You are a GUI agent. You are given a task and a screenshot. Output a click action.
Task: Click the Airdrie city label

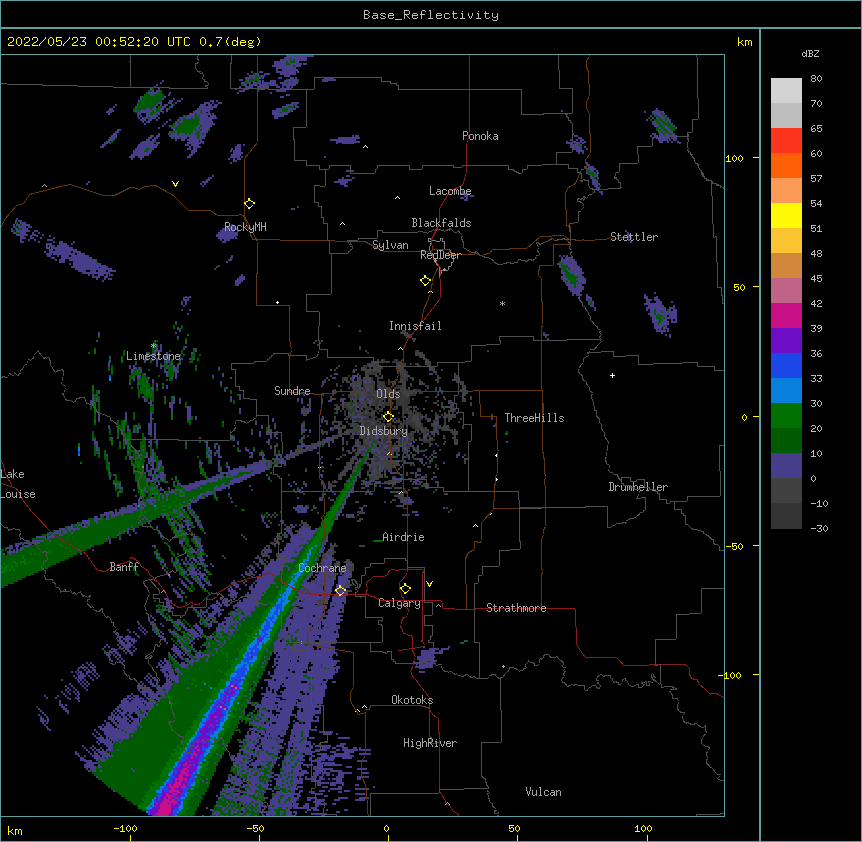[404, 537]
